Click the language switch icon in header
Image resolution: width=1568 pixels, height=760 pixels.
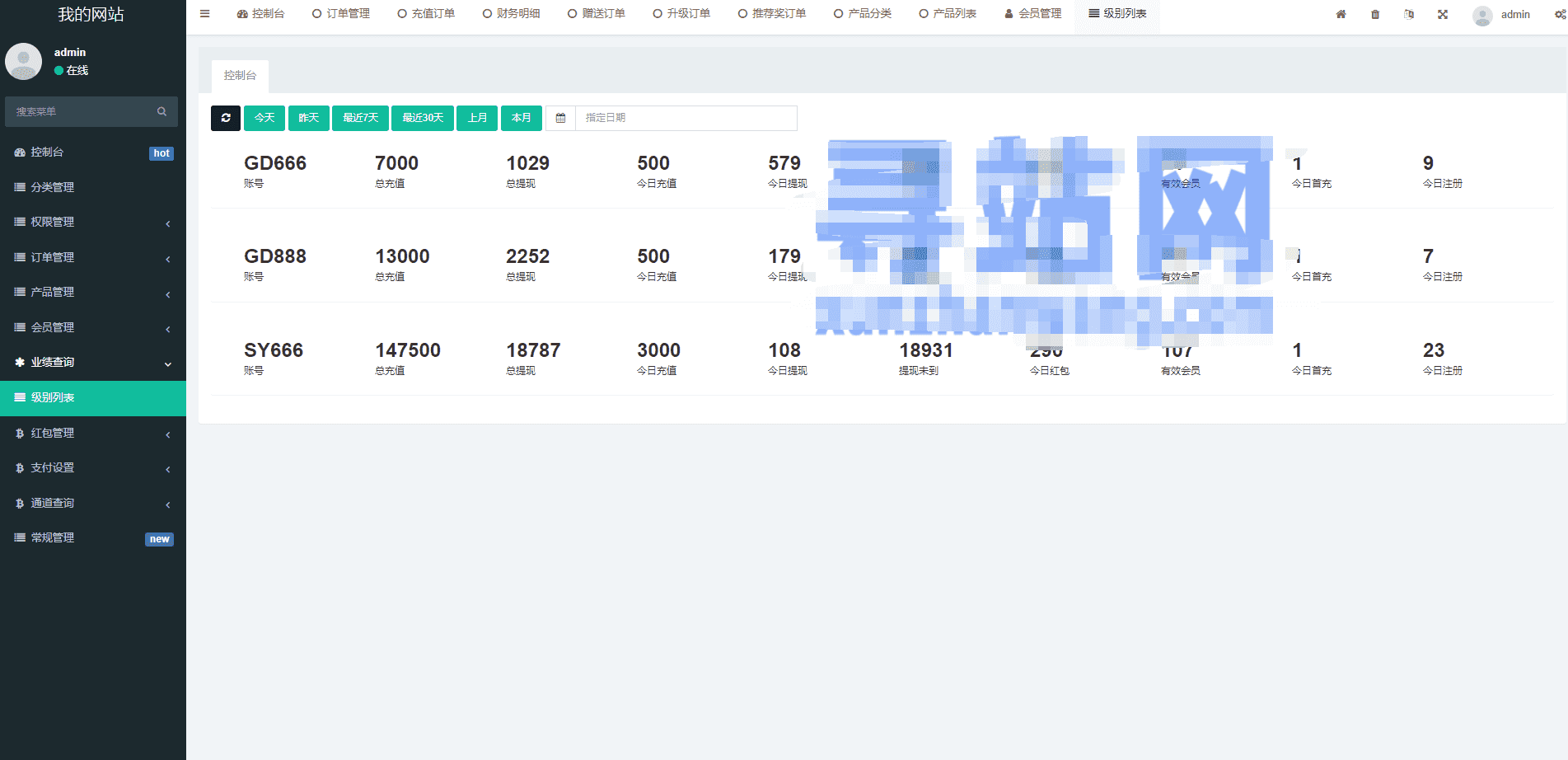[x=1408, y=14]
